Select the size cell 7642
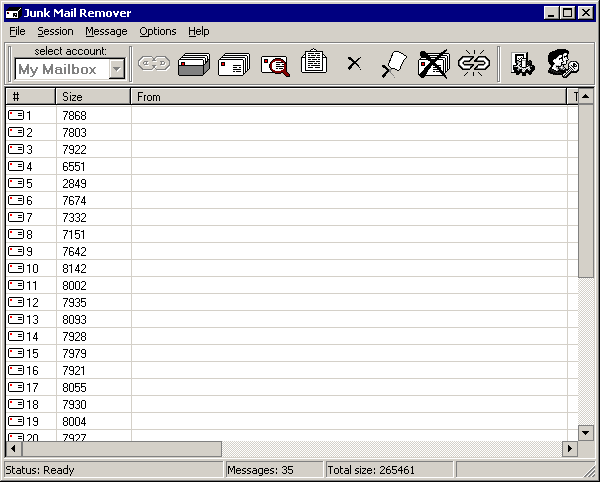Viewport: 600px width, 482px height. click(74, 251)
